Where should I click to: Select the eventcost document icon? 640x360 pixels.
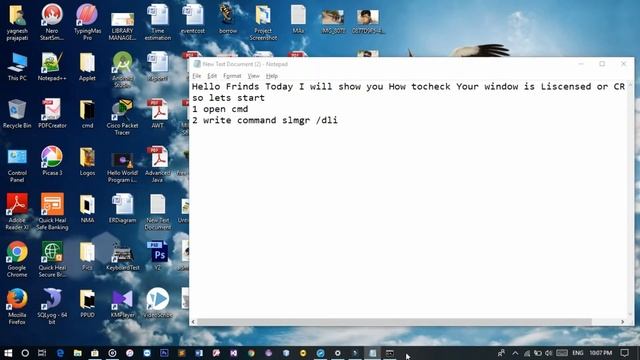(193, 19)
